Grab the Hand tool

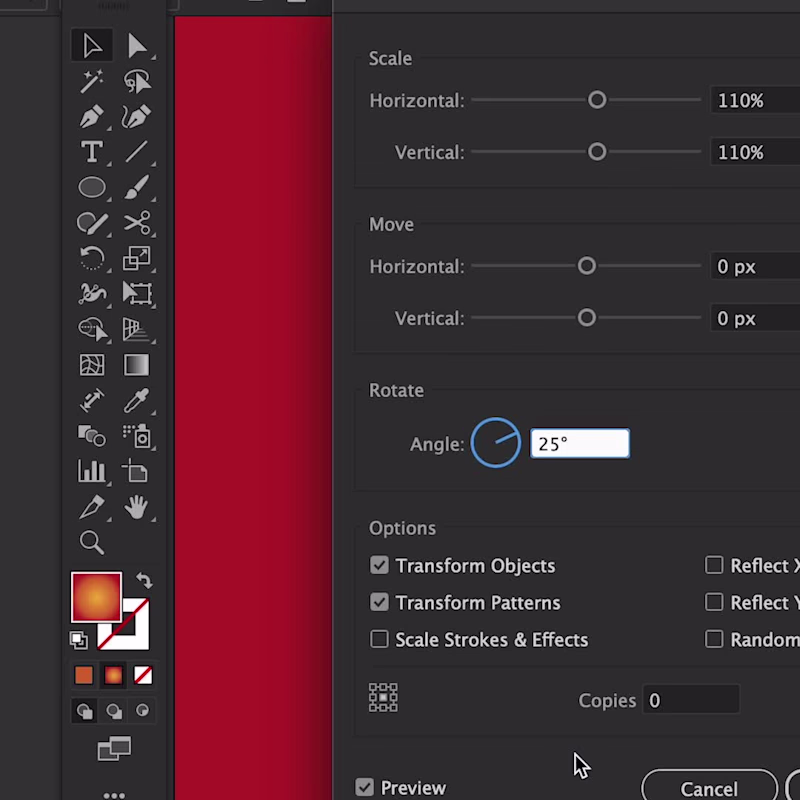138,507
